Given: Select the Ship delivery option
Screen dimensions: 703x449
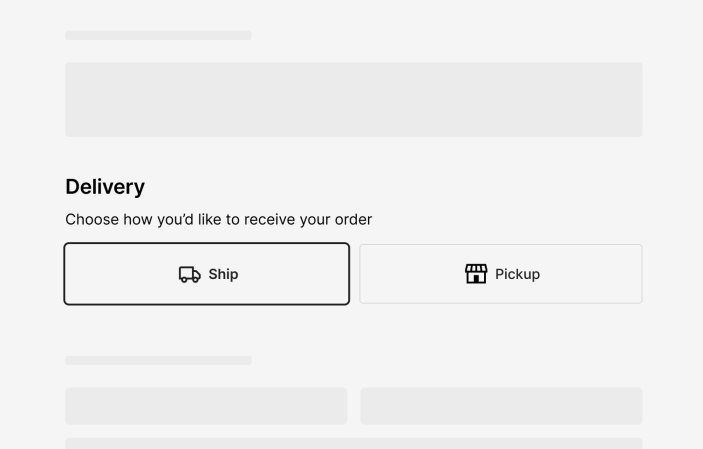Looking at the screenshot, I should coord(207,274).
